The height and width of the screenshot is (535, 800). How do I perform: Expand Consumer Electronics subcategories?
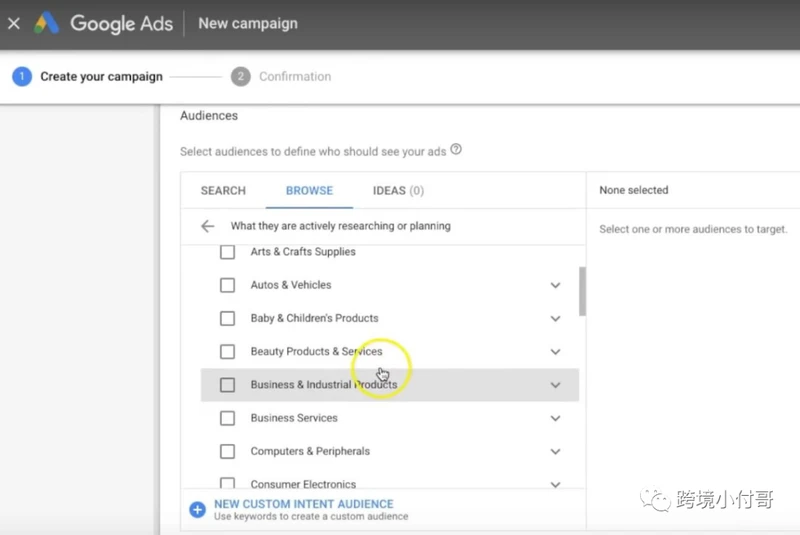pyautogui.click(x=555, y=485)
